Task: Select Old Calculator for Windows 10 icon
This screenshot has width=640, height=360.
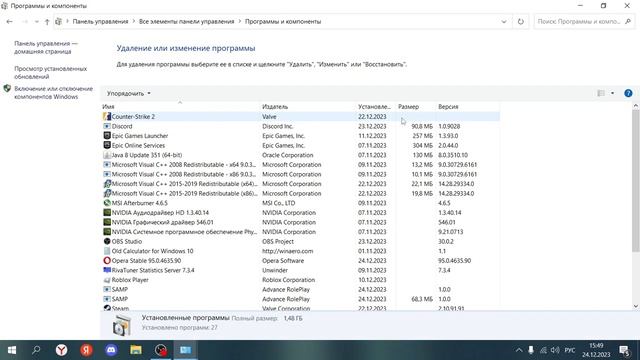Action: point(107,251)
